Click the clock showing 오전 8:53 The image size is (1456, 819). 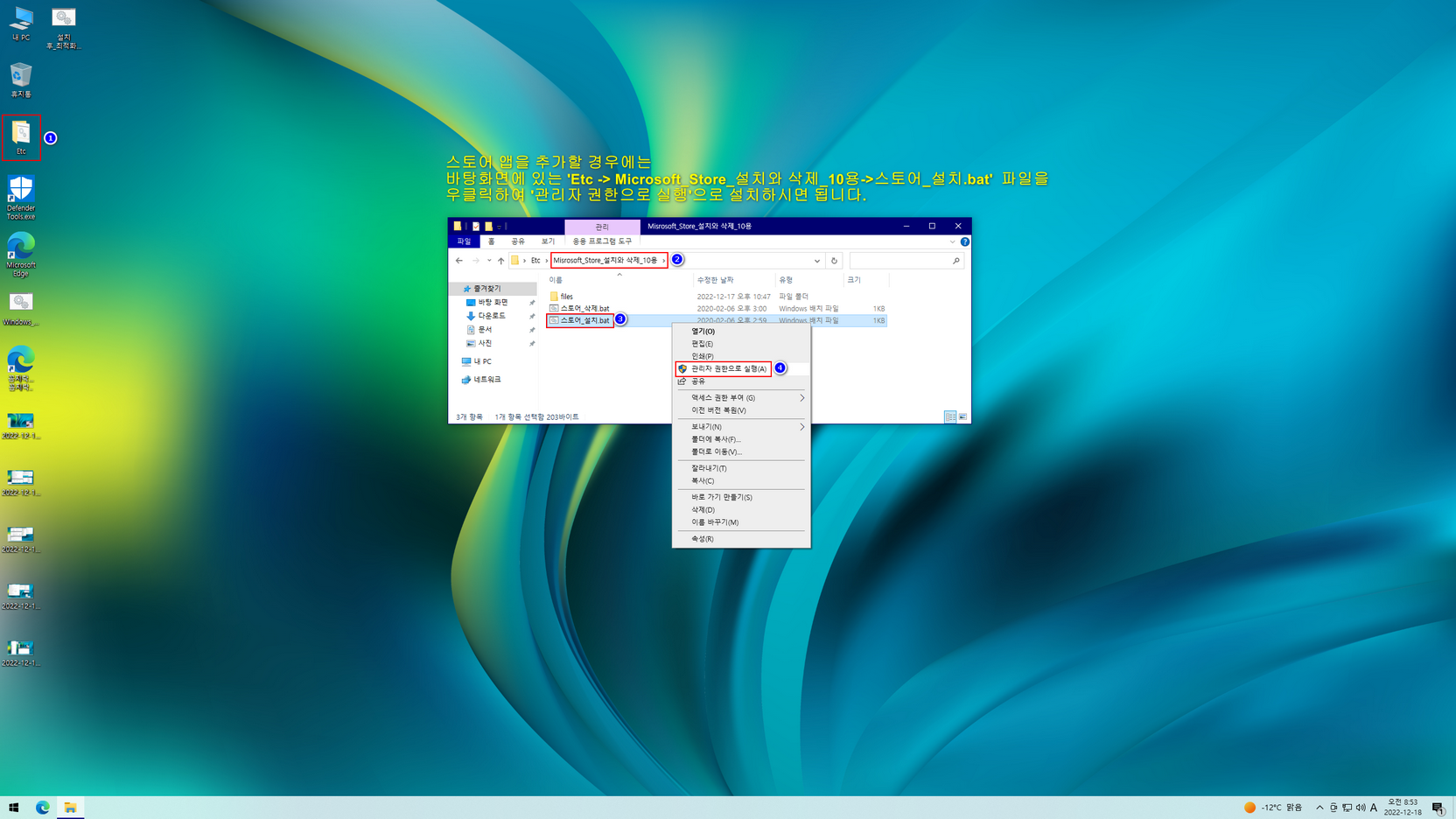(x=1403, y=807)
